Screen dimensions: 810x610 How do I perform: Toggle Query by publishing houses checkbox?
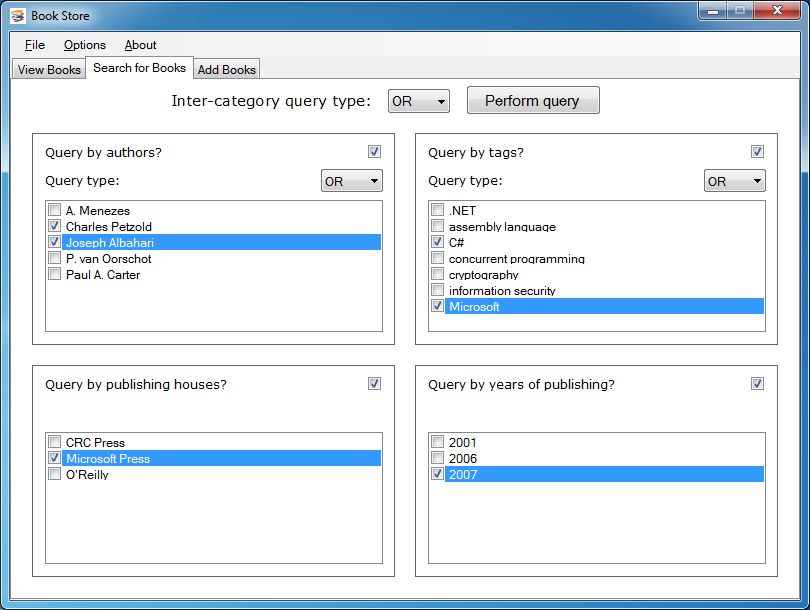pos(375,384)
